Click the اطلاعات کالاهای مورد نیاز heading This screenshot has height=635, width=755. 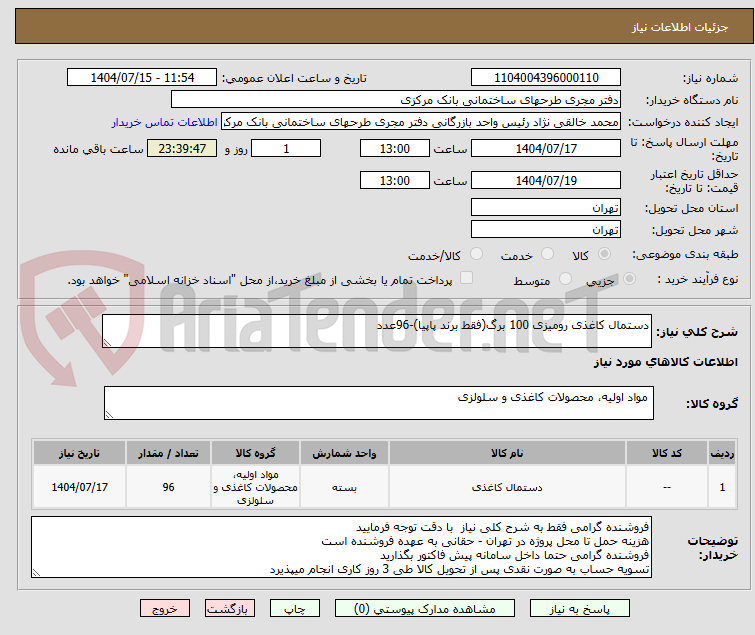(665, 362)
